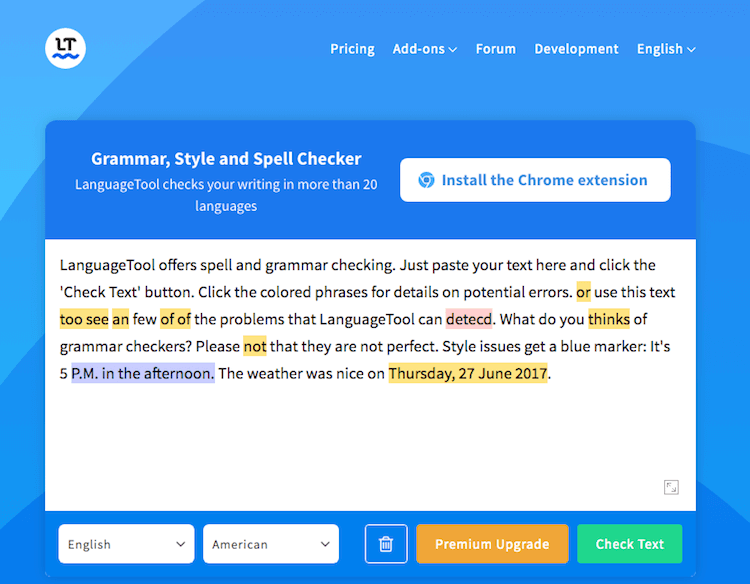Open the Development page

pyautogui.click(x=576, y=49)
